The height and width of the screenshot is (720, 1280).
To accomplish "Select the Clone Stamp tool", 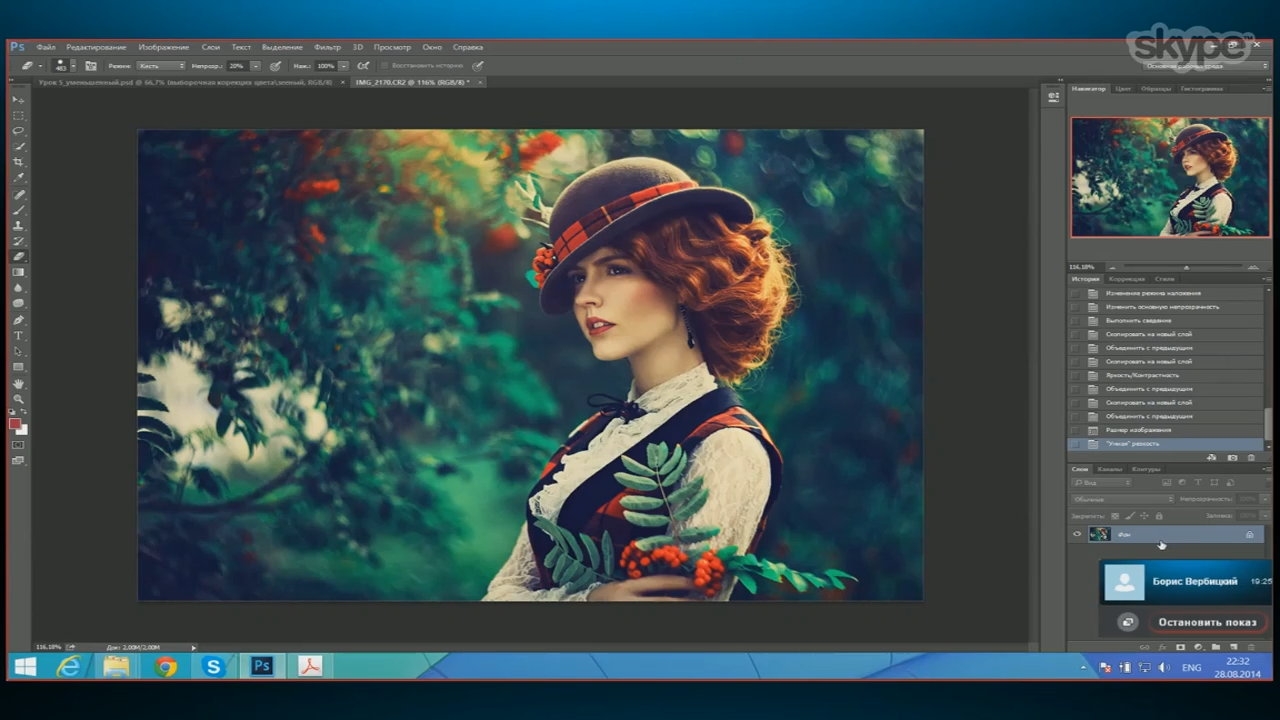I will coord(18,225).
